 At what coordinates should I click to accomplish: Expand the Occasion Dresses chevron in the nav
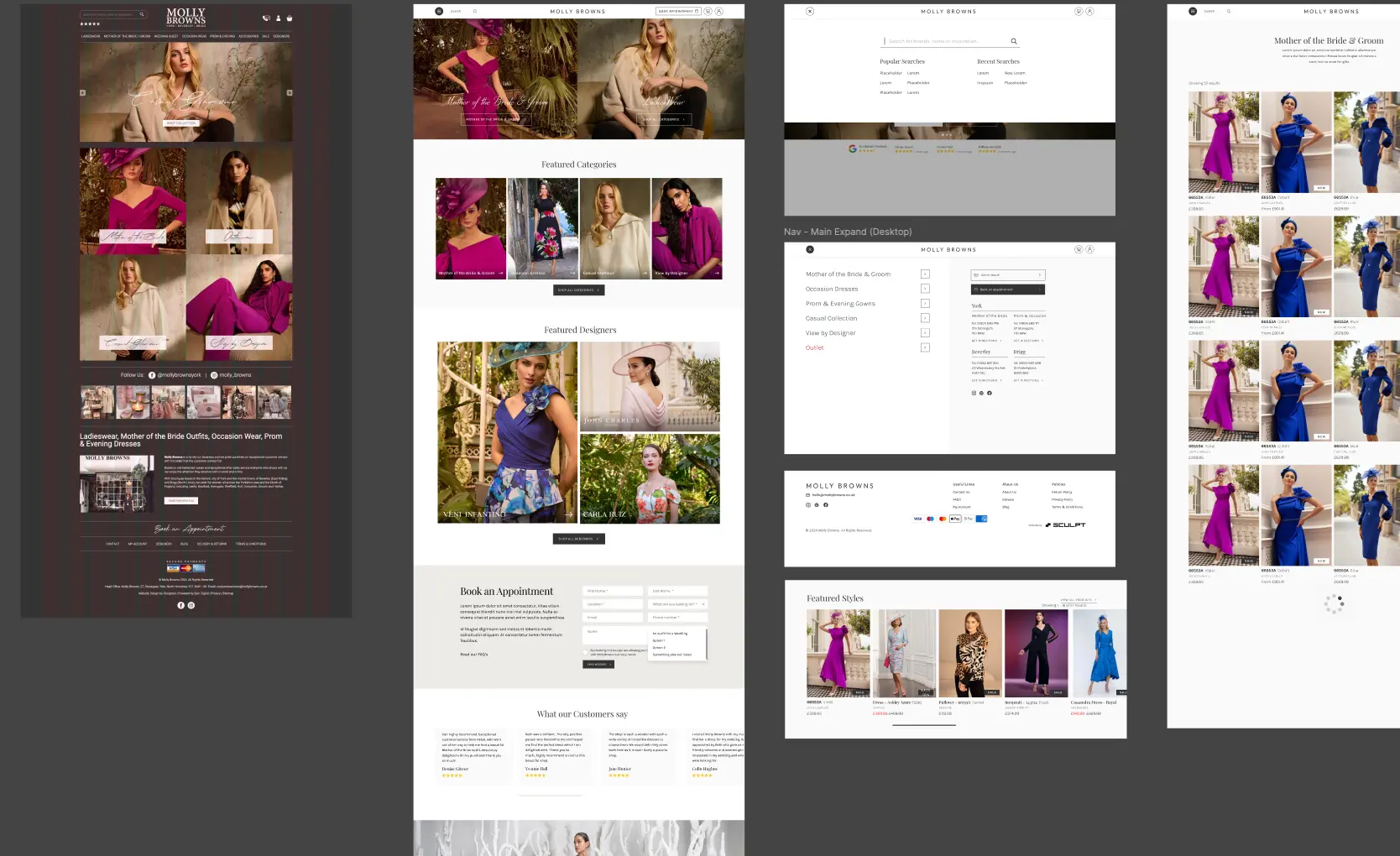(x=925, y=289)
